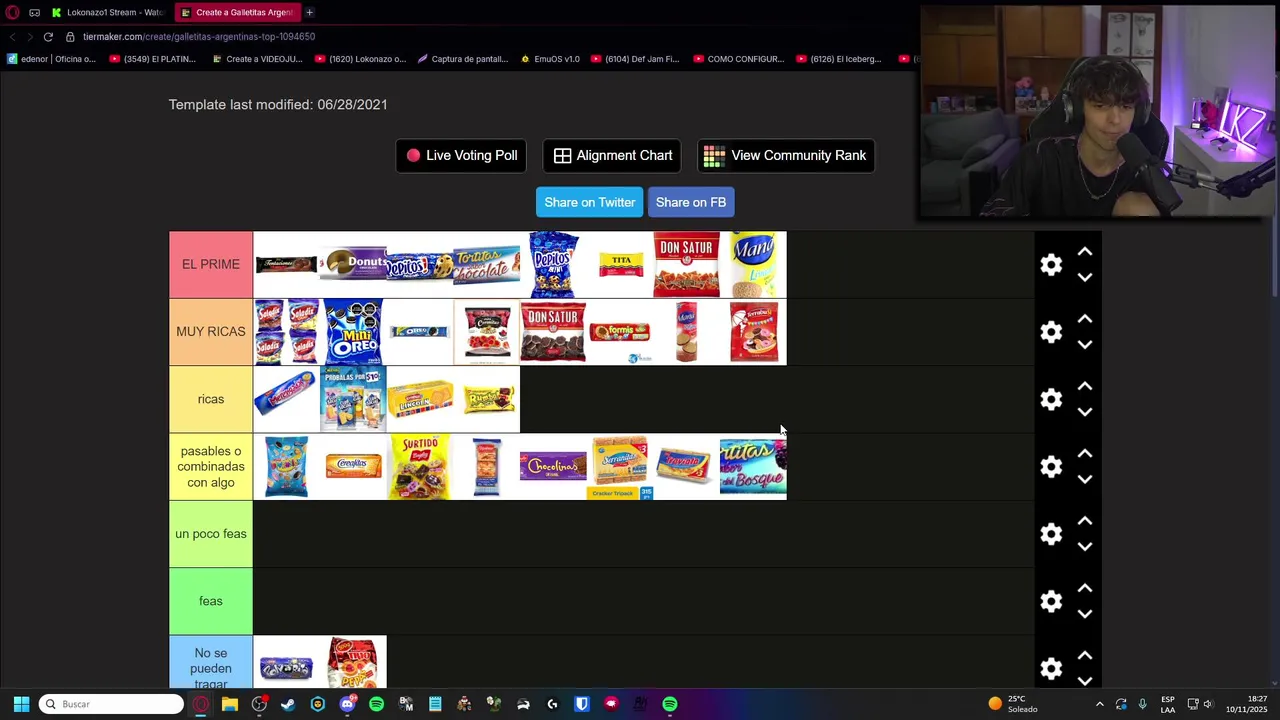Open the Alignment Chart
The height and width of the screenshot is (720, 1280).
pos(612,155)
